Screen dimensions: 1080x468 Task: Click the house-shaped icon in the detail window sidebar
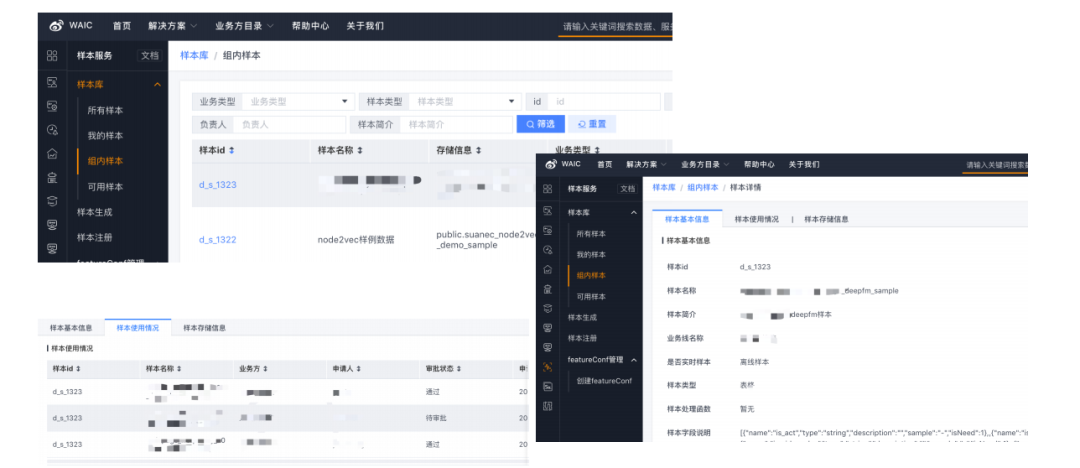[548, 269]
